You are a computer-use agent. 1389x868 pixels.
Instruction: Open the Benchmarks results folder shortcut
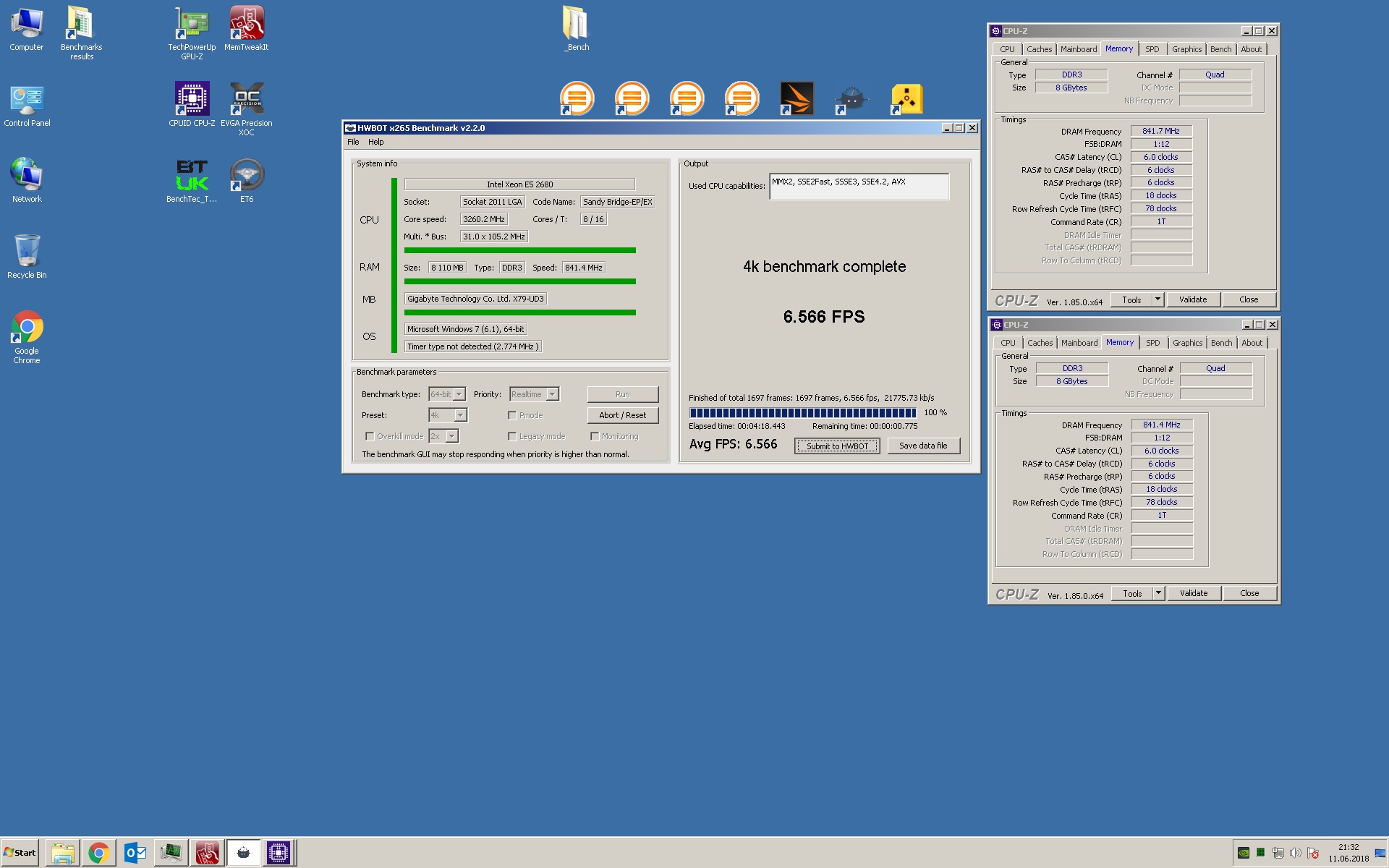pos(81,33)
